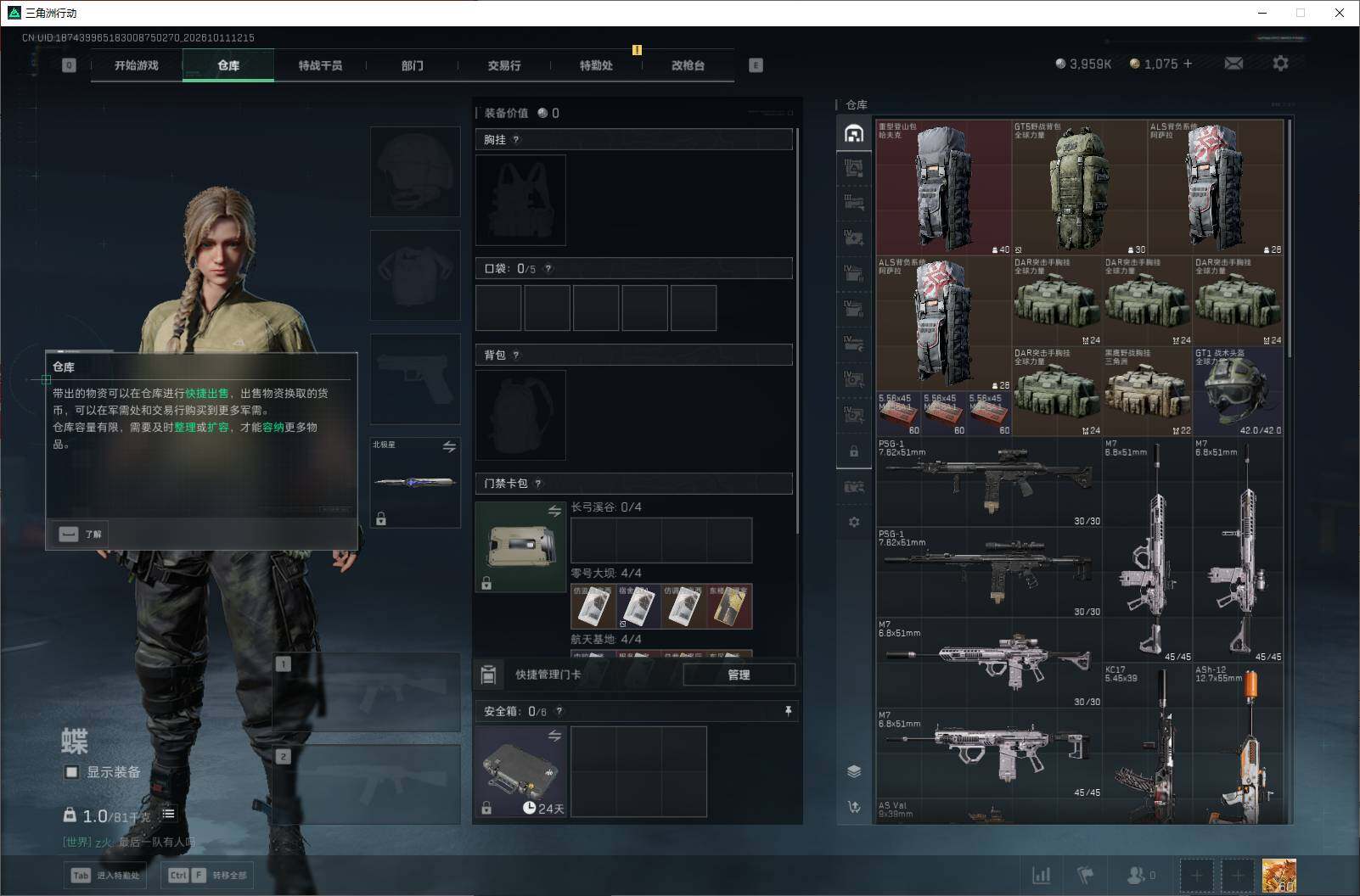Viewport: 1360px width, 896px height.
Task: Click the 进入特勤处 button
Action: 106,876
